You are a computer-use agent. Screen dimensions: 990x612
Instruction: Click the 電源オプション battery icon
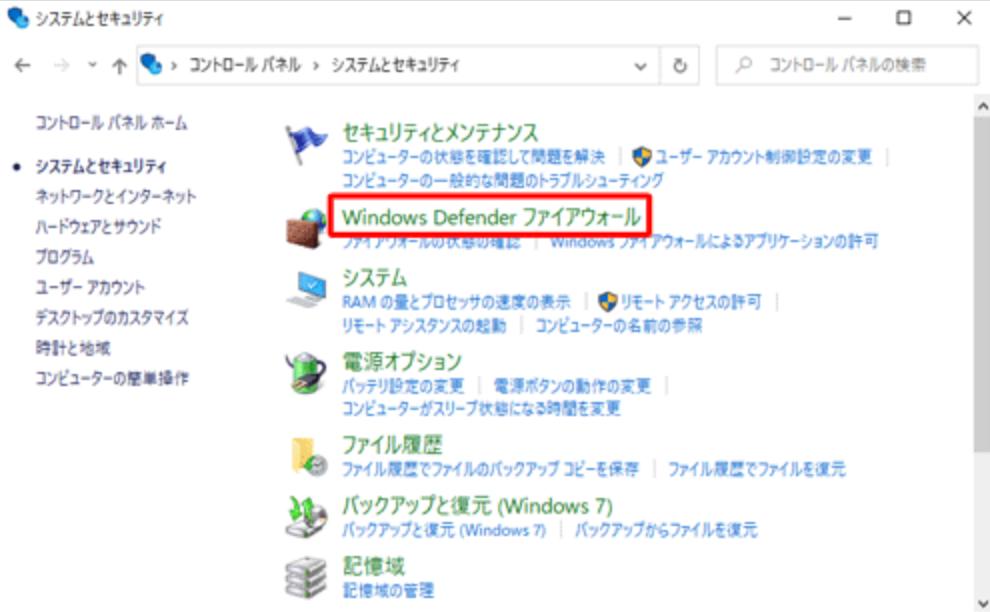coord(306,373)
